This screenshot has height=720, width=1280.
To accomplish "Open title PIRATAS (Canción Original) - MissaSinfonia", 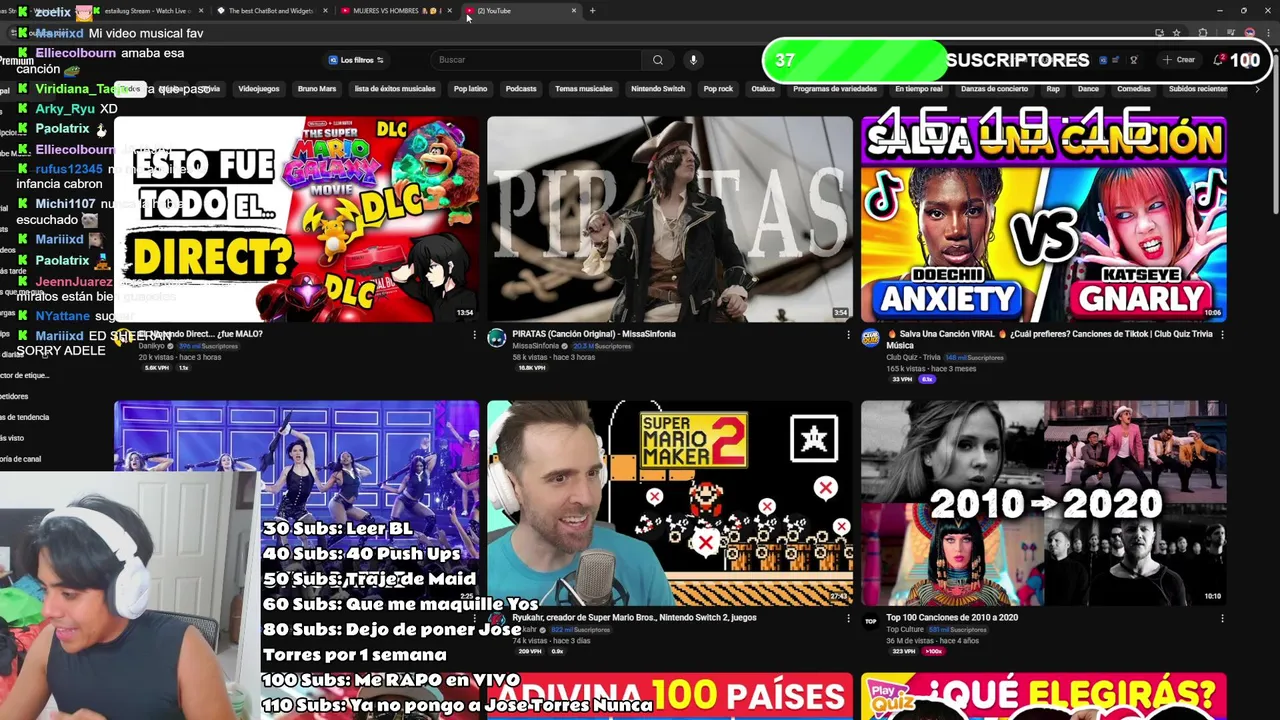I will [594, 334].
